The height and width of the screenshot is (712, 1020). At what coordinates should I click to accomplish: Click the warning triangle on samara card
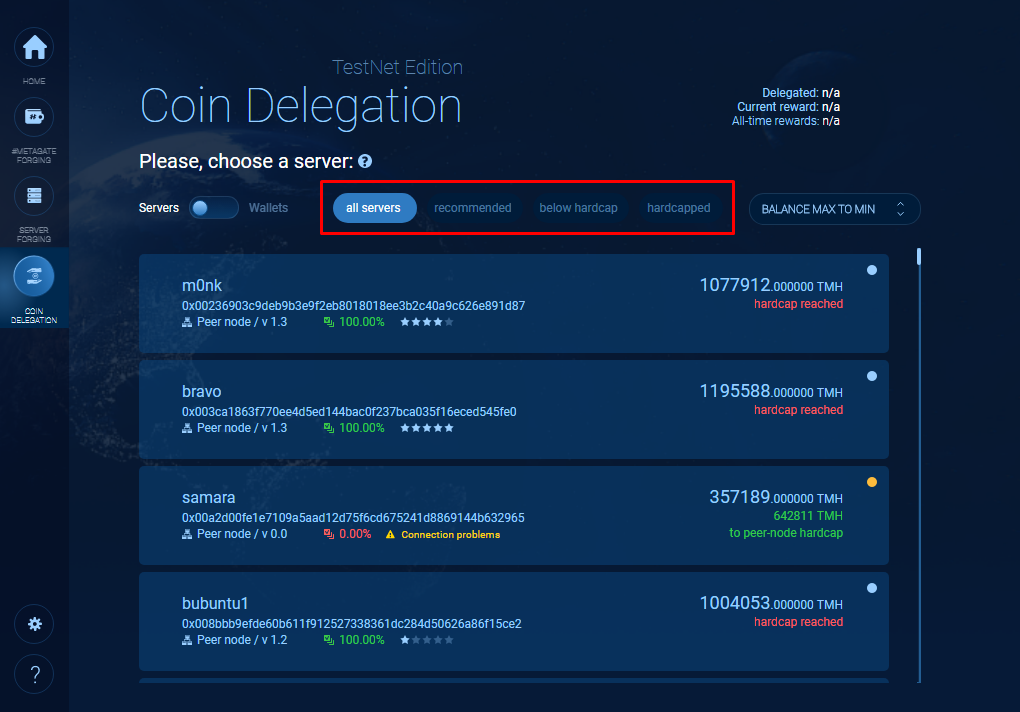pyautogui.click(x=390, y=534)
